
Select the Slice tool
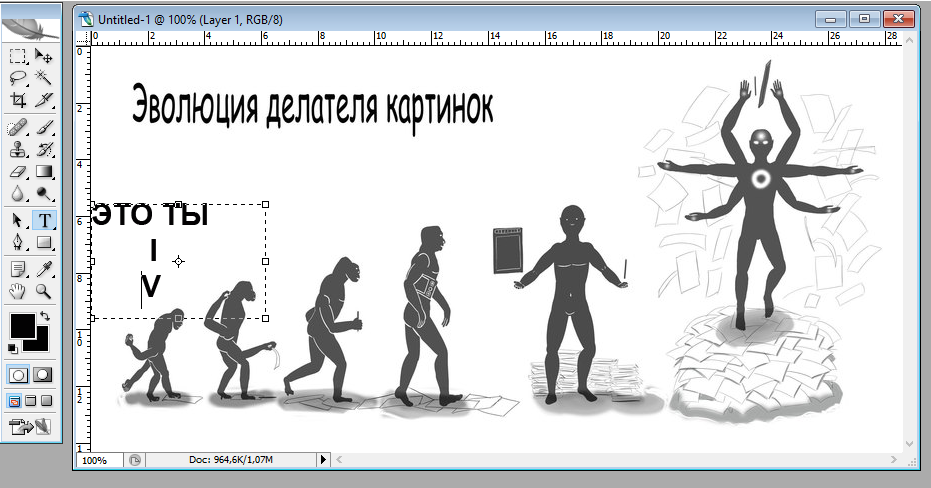pos(43,100)
